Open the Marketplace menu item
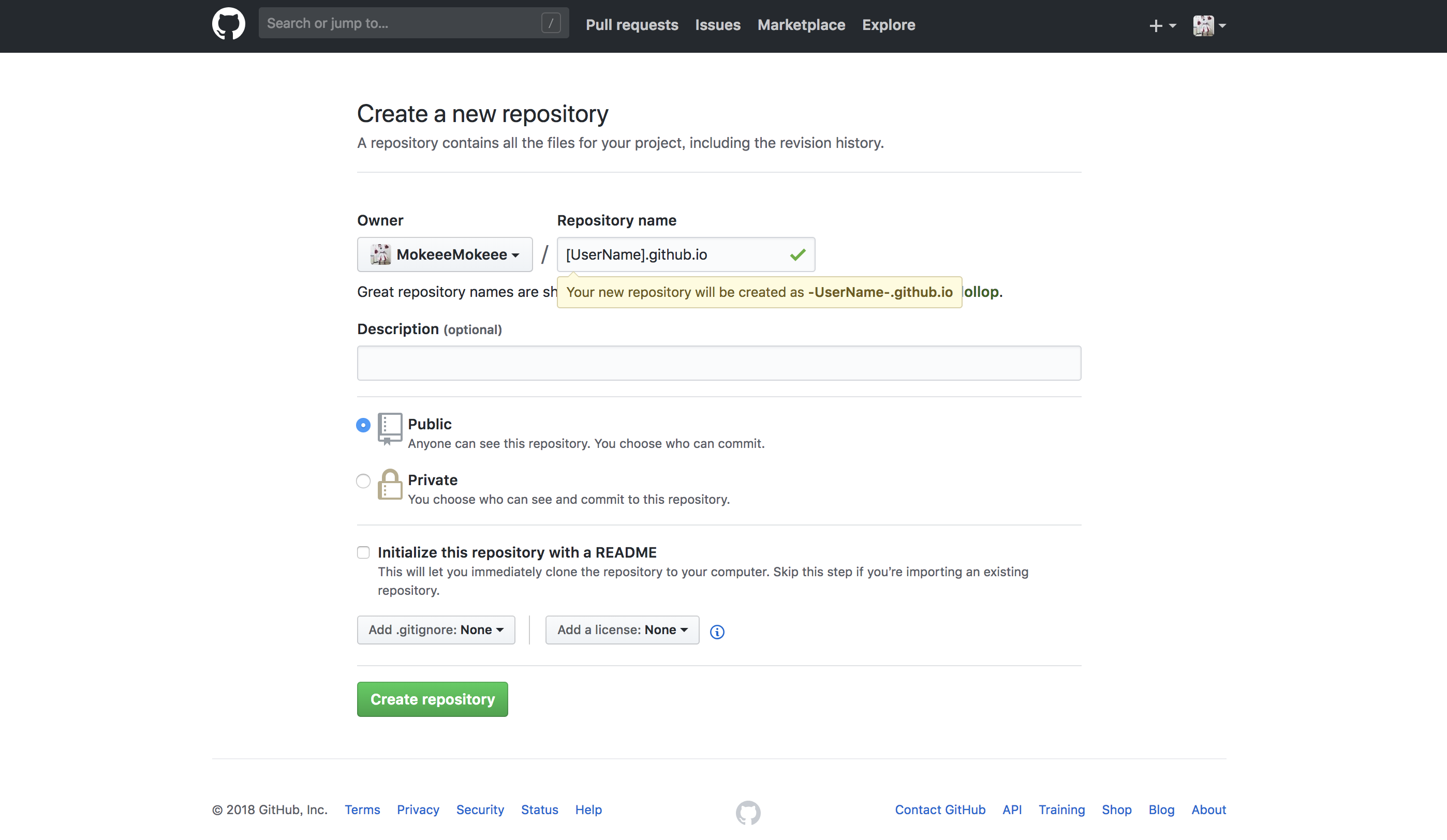Image resolution: width=1447 pixels, height=840 pixels. tap(801, 25)
